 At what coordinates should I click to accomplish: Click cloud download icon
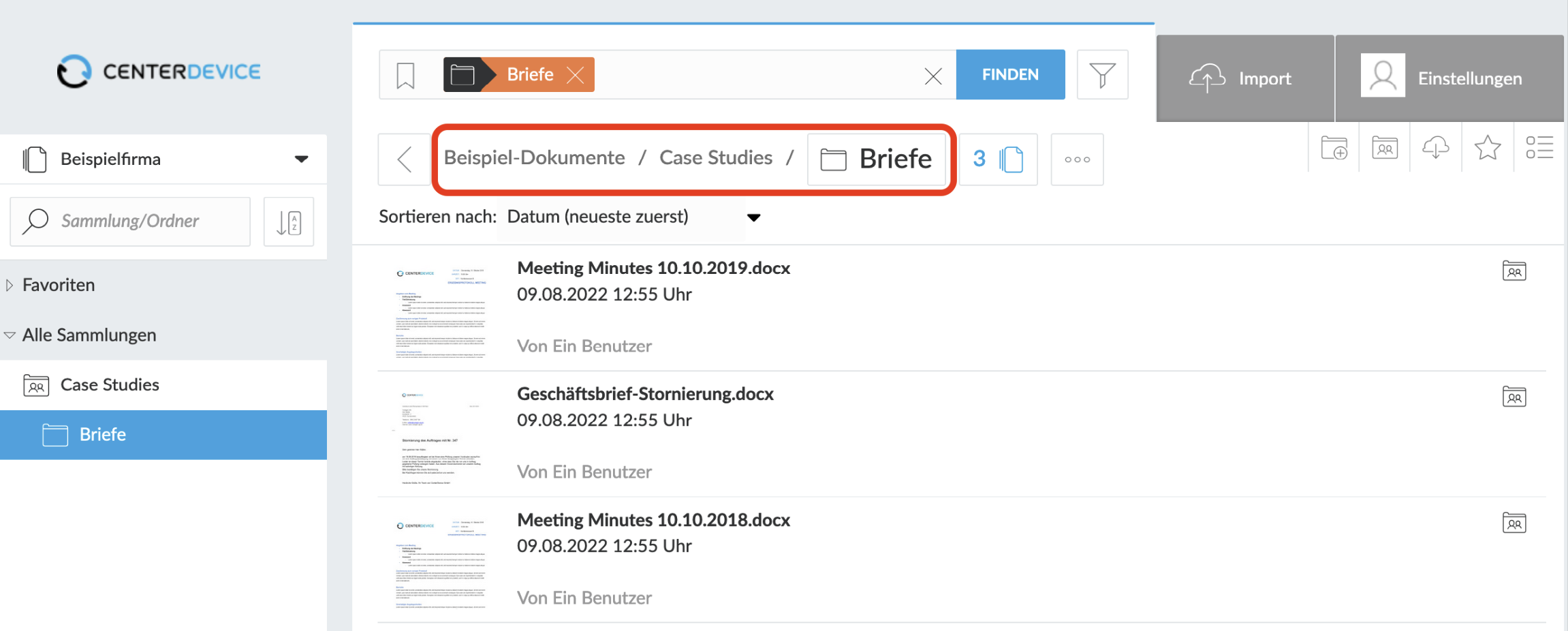[x=1436, y=147]
